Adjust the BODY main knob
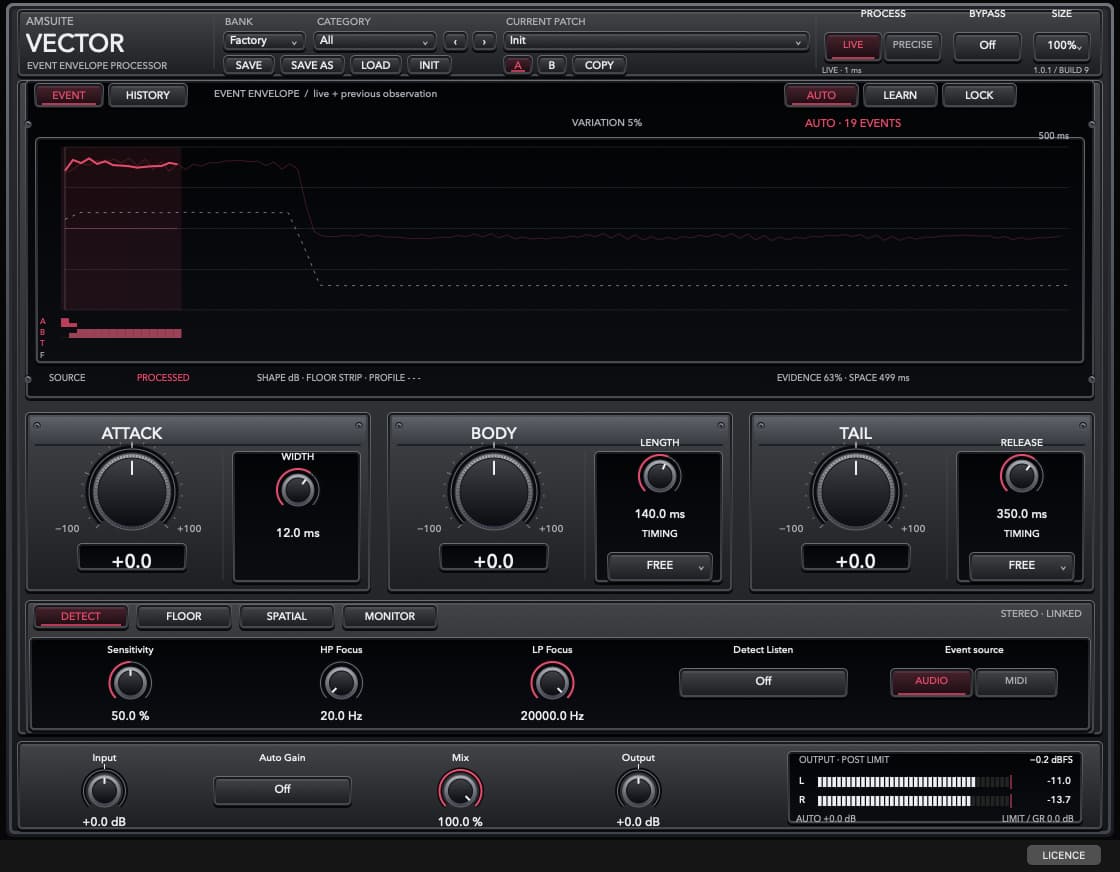This screenshot has height=872, width=1120. [494, 490]
